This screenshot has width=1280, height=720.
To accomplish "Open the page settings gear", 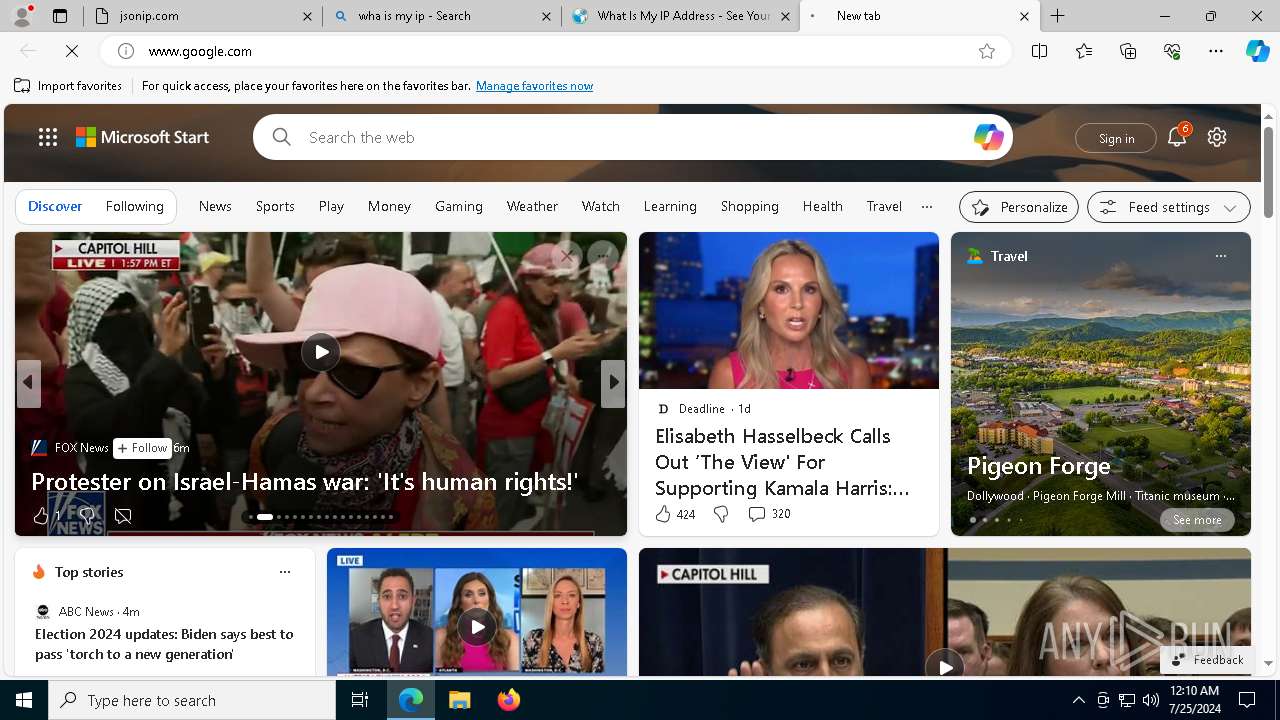I will click(x=1217, y=137).
